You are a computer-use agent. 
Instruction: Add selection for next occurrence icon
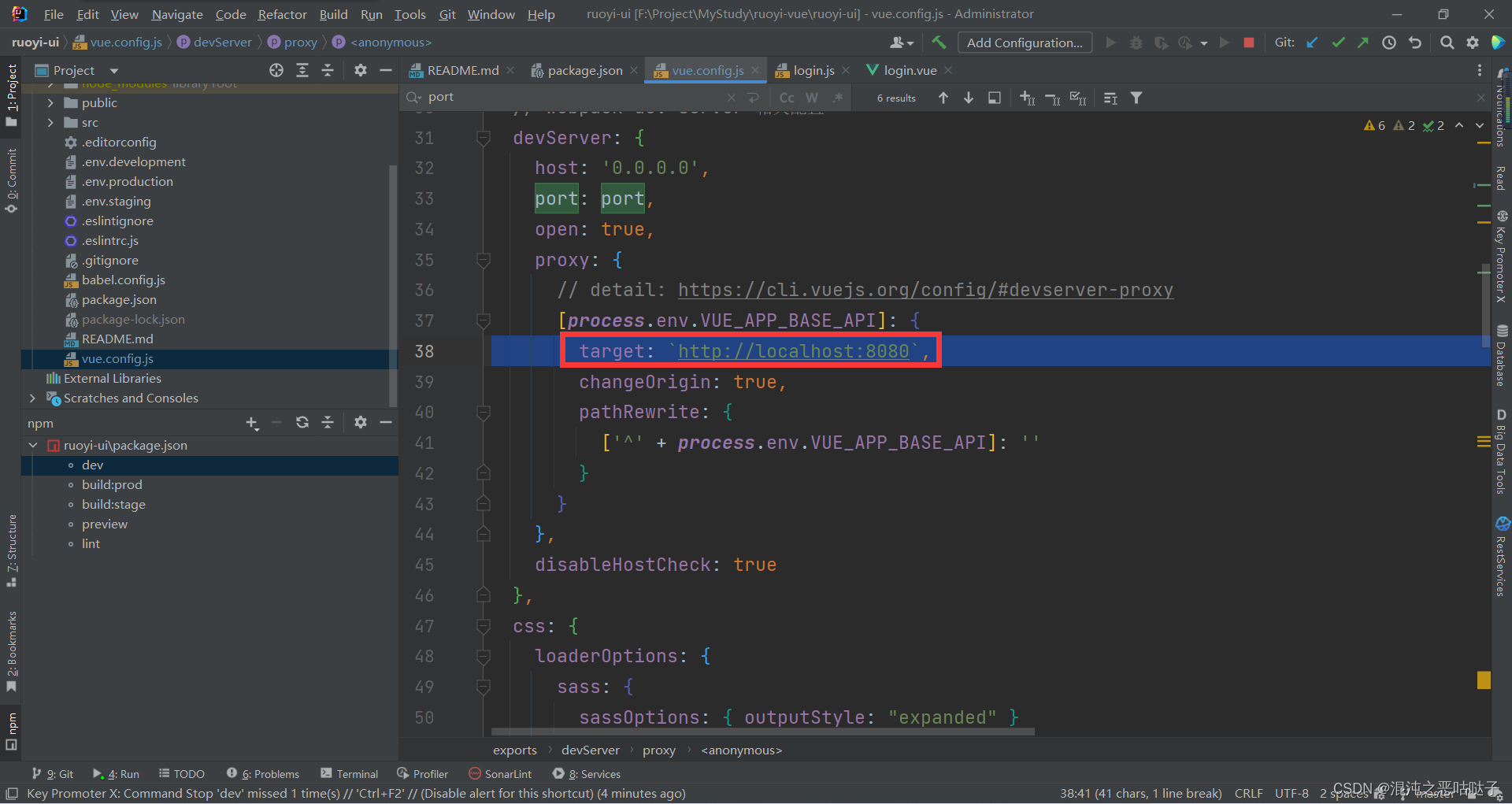(1027, 98)
